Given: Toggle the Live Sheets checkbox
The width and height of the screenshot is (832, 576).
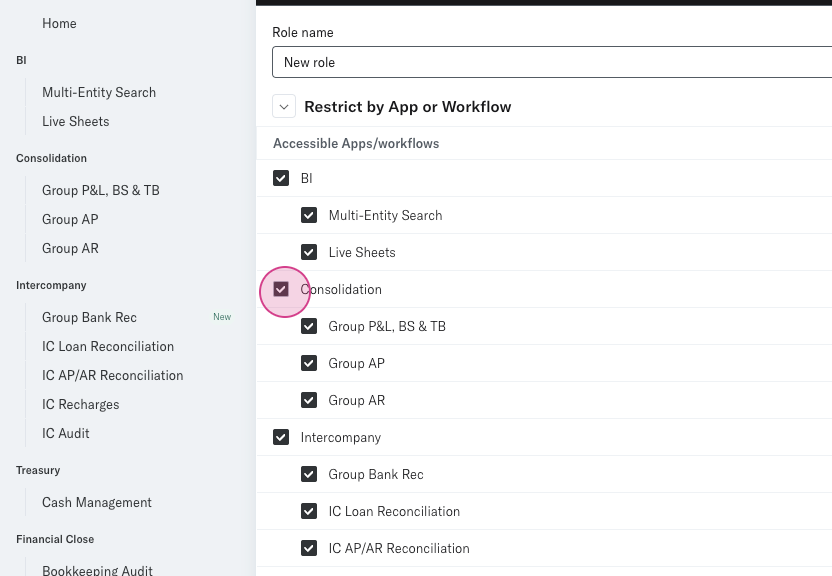Looking at the screenshot, I should 309,252.
